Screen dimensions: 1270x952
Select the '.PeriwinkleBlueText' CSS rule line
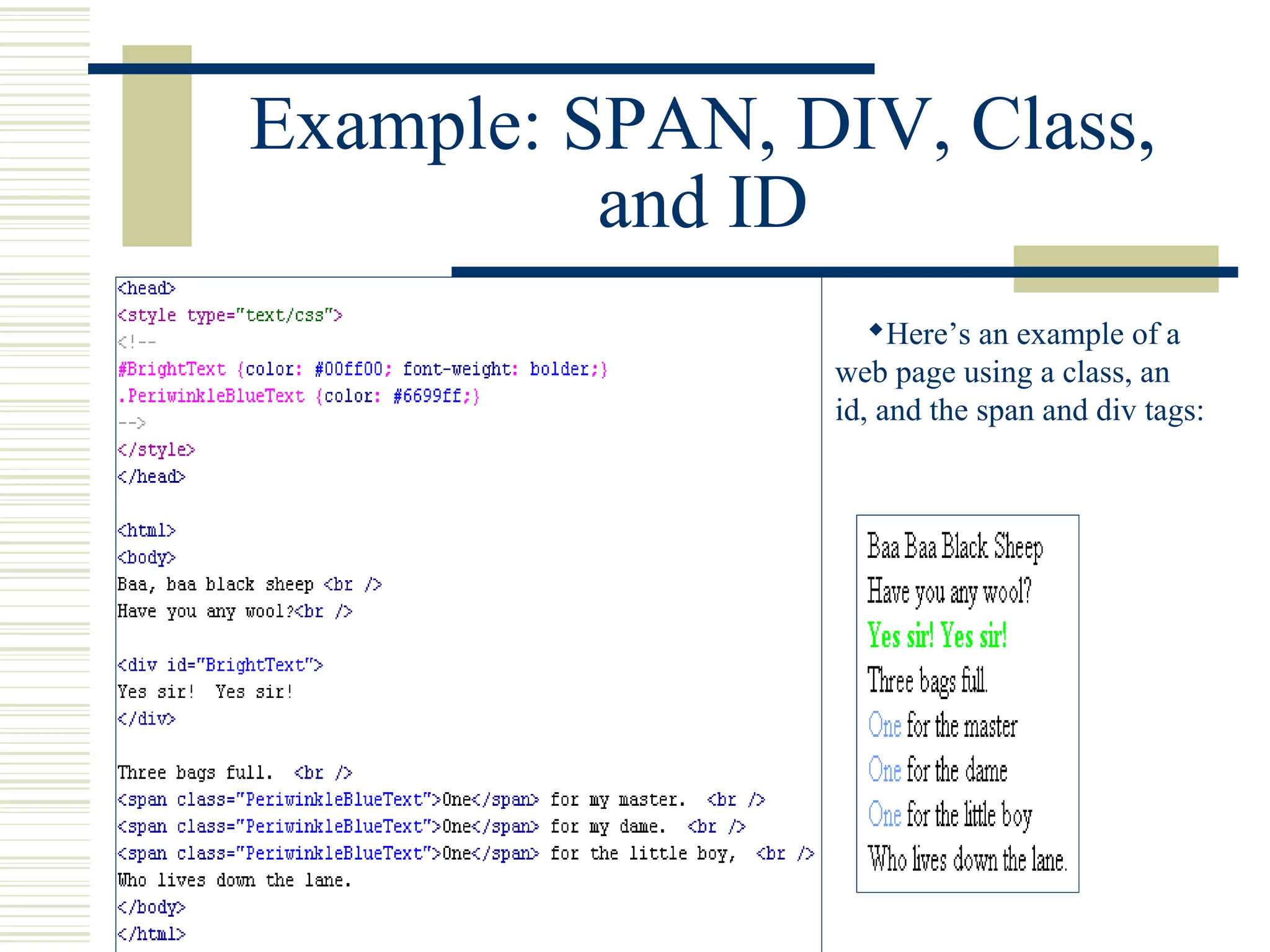pyautogui.click(x=299, y=396)
